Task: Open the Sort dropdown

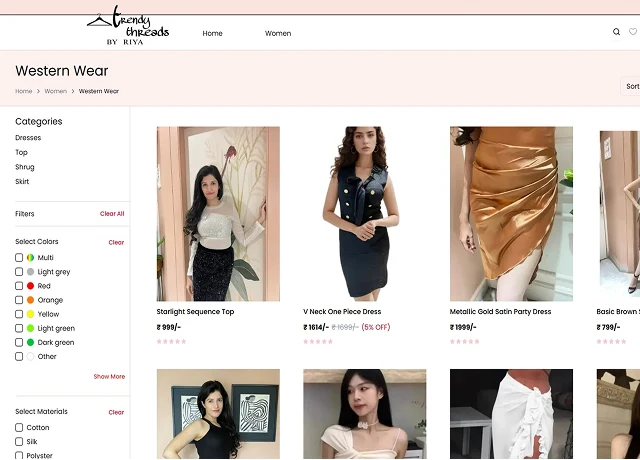Action: click(x=631, y=86)
